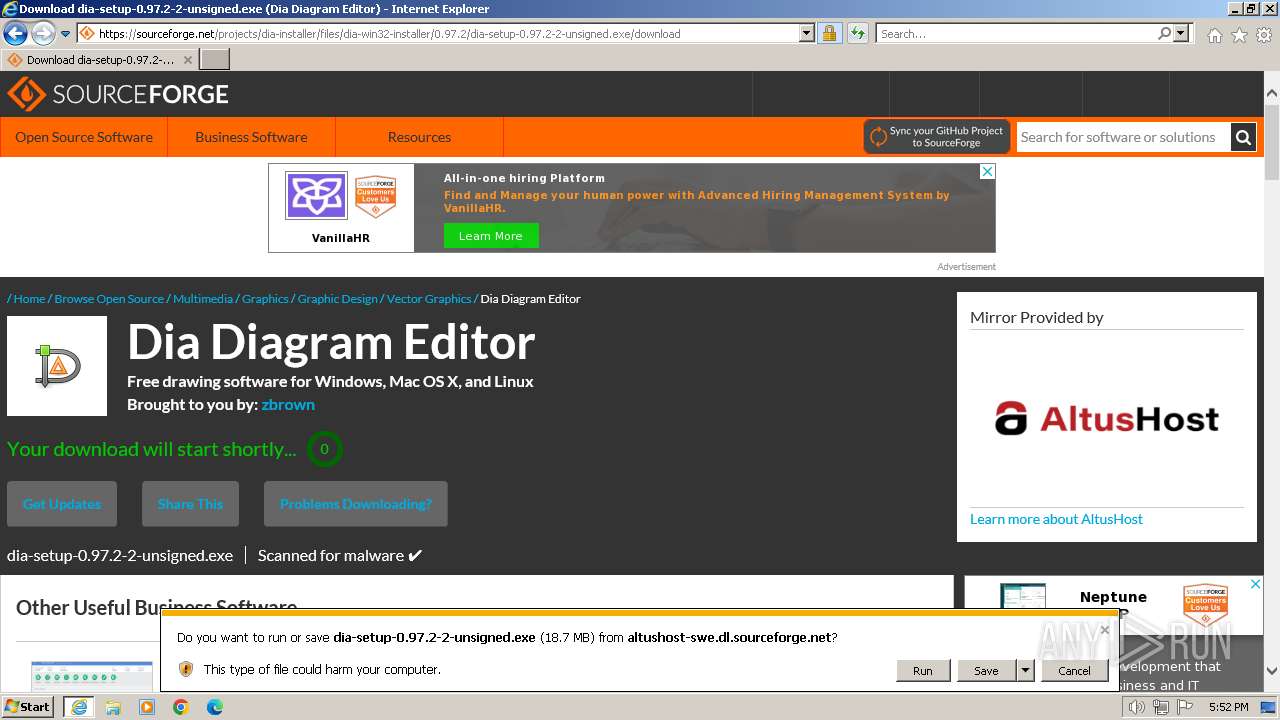
Task: Open the Resources menu
Action: pyautogui.click(x=419, y=137)
